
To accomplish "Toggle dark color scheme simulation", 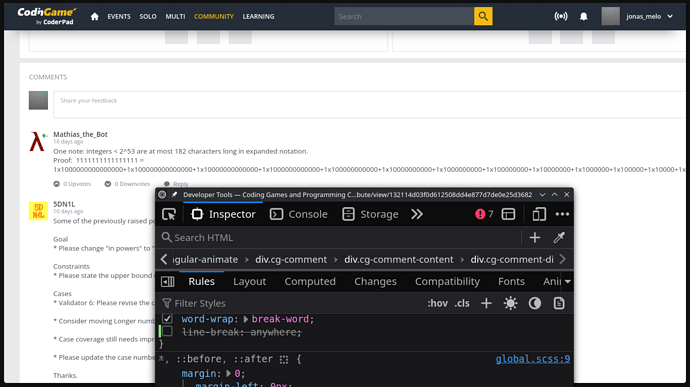I will (535, 303).
